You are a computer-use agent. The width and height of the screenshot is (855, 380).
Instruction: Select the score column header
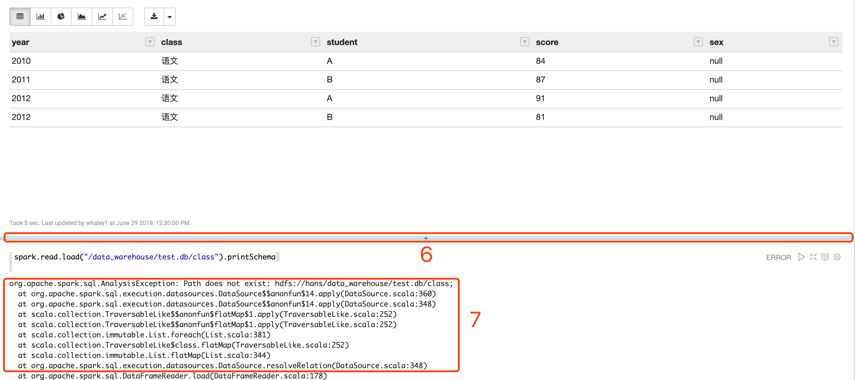547,42
